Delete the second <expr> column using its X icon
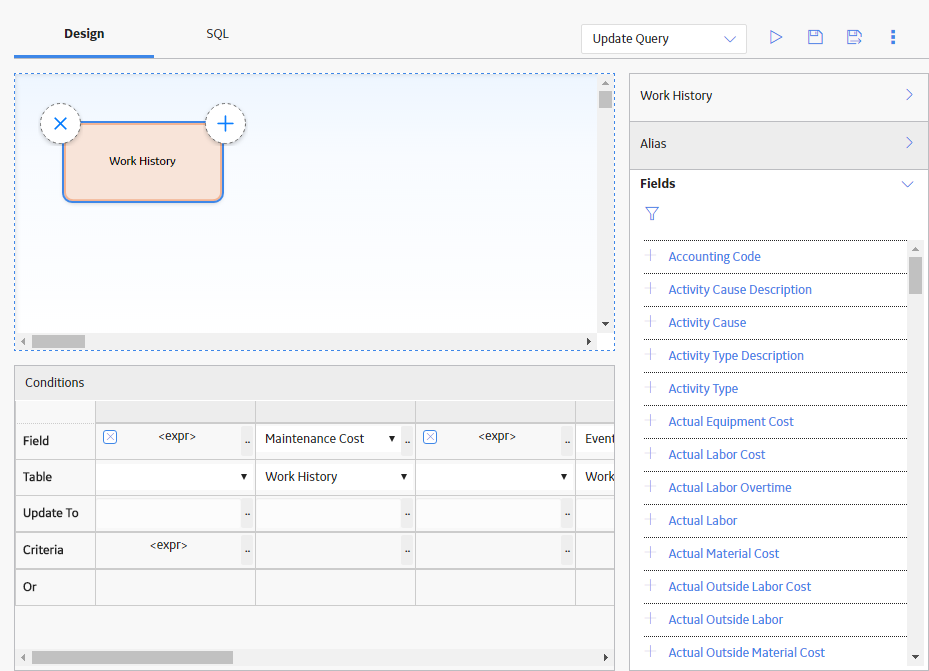Screen dimensions: 929x671 pos(430,437)
